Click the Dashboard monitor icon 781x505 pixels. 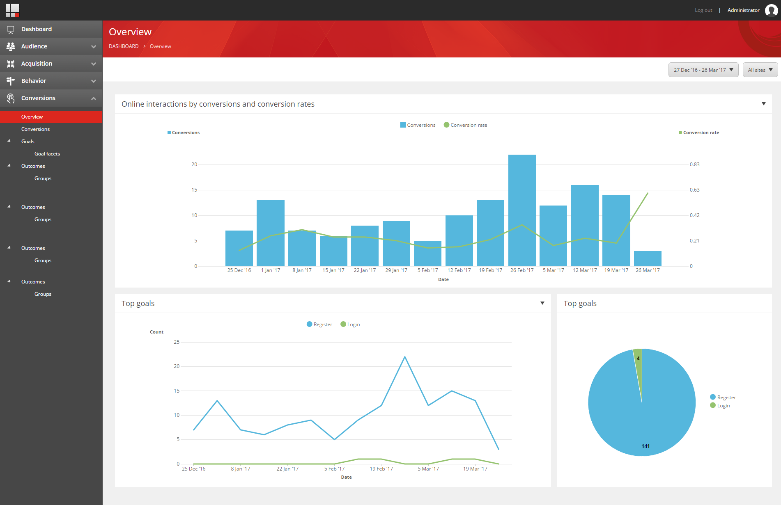pos(10,29)
